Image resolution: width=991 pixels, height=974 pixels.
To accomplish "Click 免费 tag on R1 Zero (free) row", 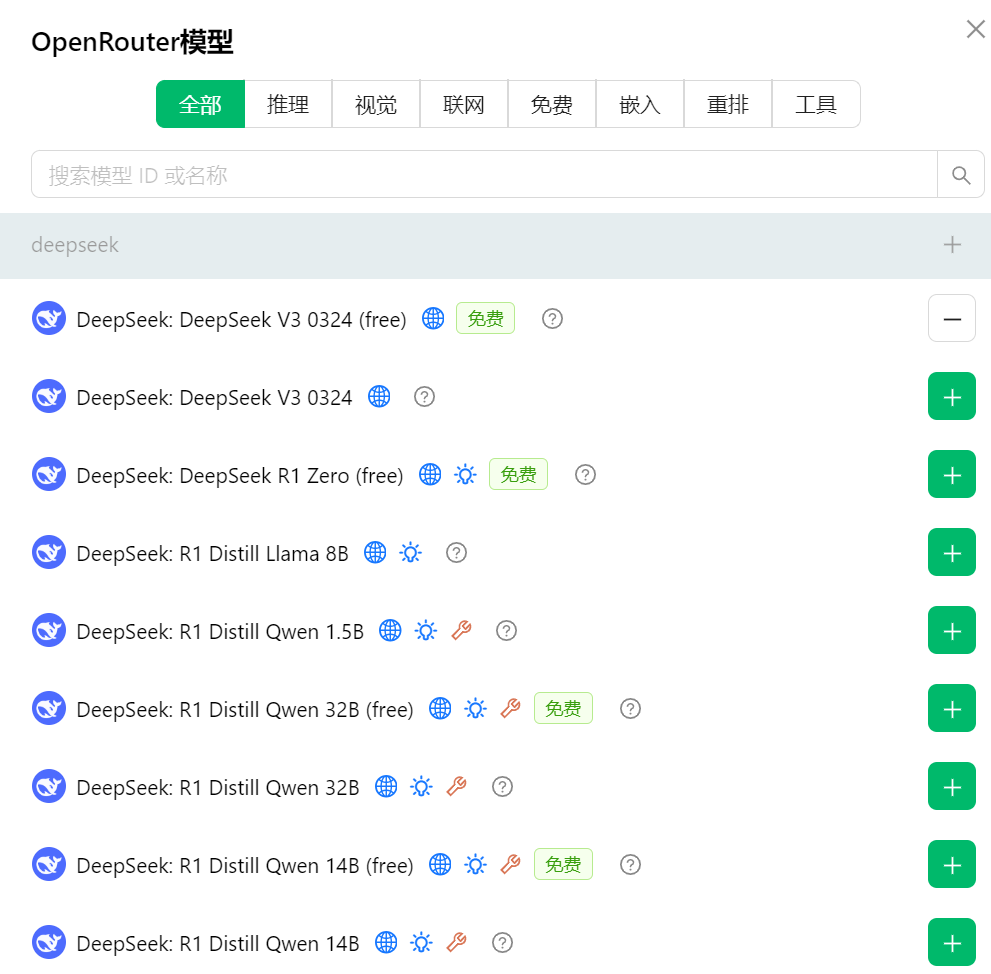I will click(x=518, y=475).
